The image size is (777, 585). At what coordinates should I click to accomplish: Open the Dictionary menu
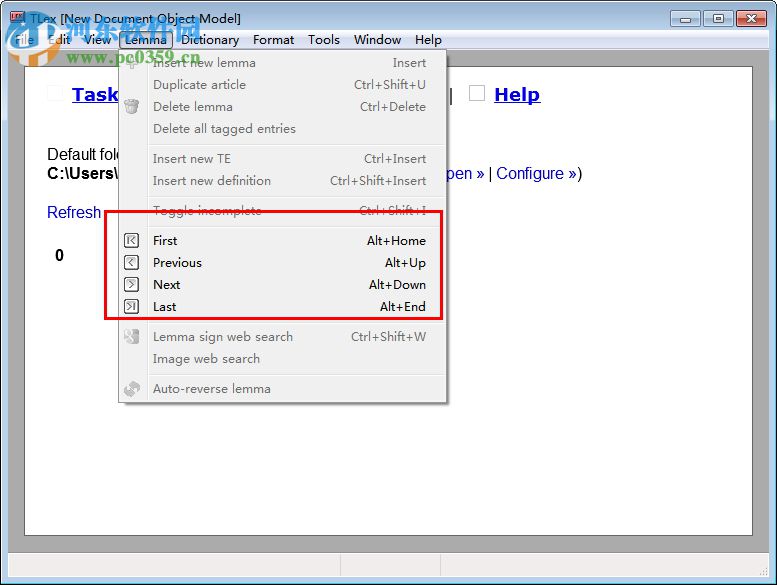click(210, 40)
